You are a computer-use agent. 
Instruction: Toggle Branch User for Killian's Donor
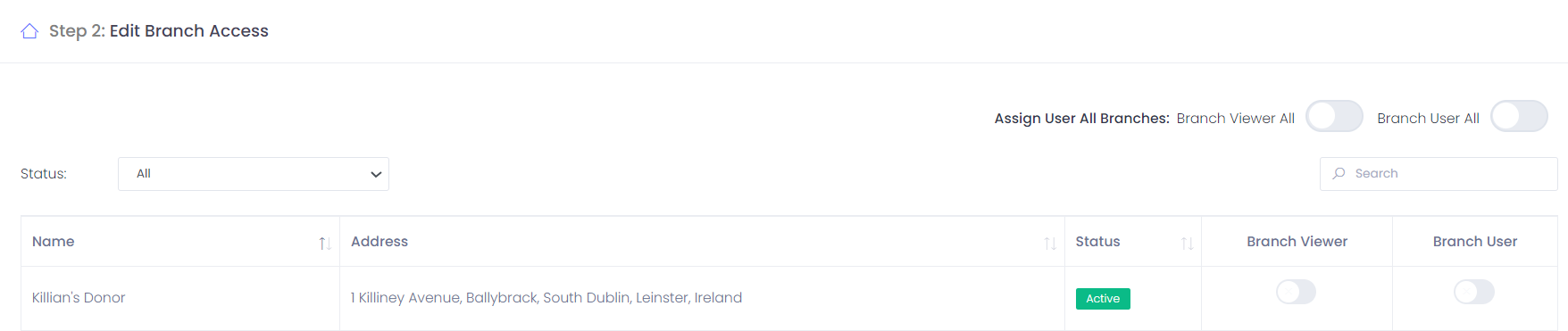(x=1473, y=292)
